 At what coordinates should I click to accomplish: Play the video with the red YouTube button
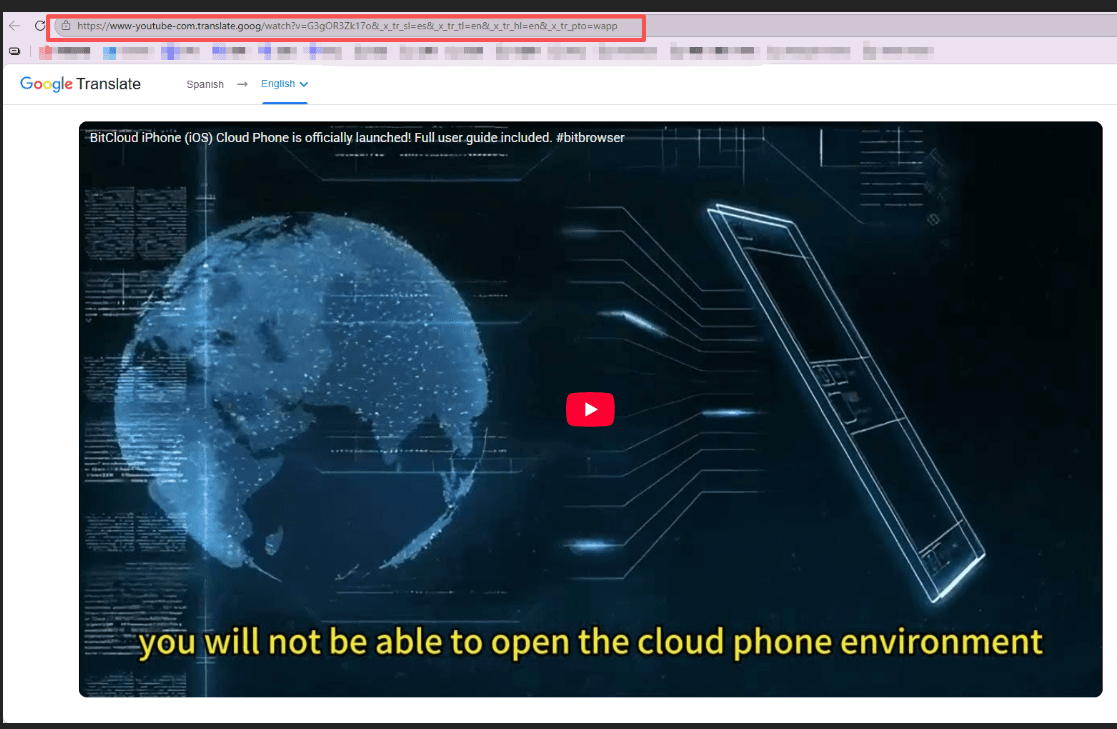tap(590, 409)
